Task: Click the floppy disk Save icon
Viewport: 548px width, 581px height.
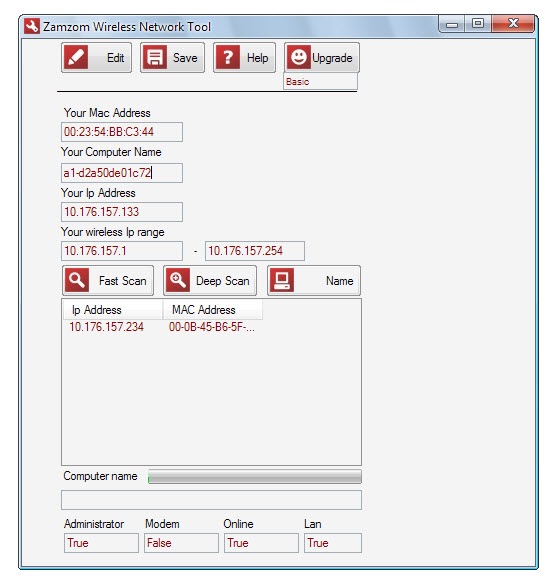Action: click(x=155, y=57)
